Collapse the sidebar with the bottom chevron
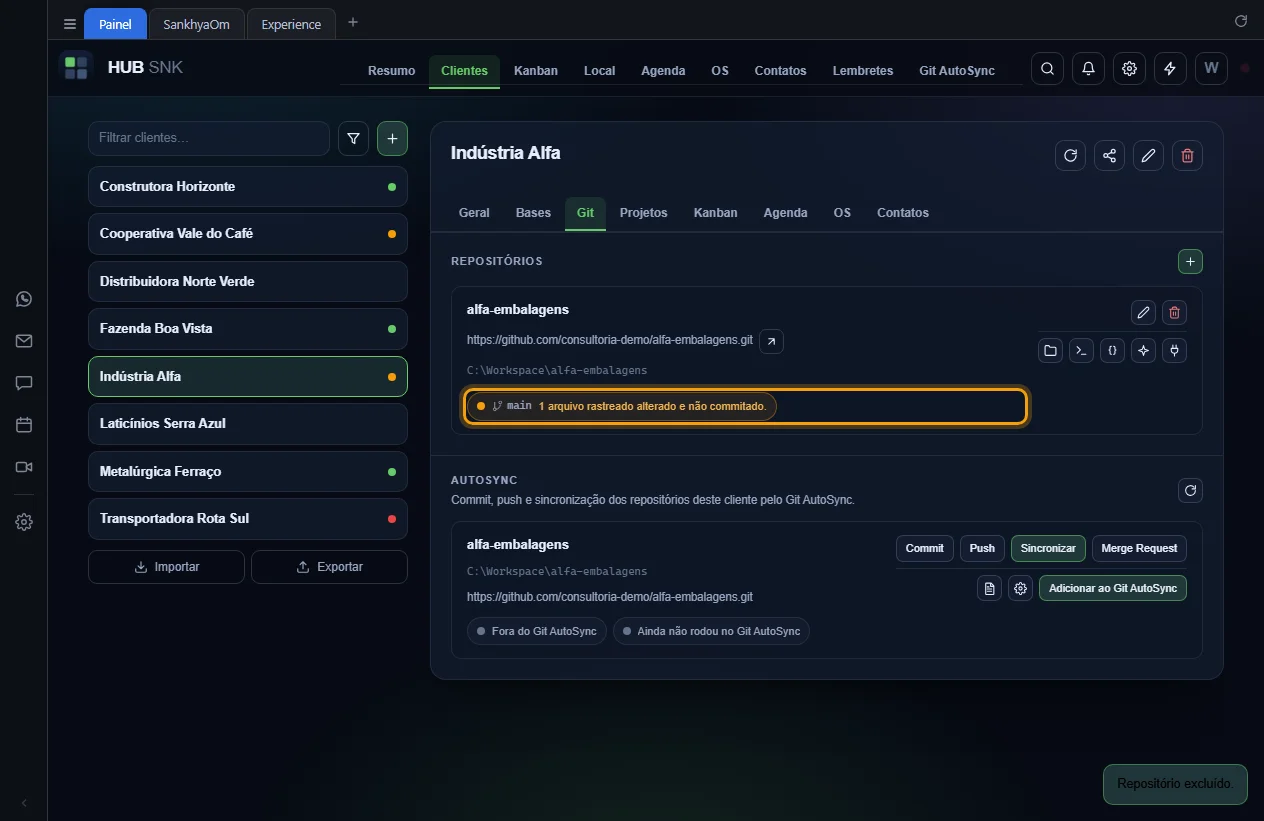 [24, 803]
